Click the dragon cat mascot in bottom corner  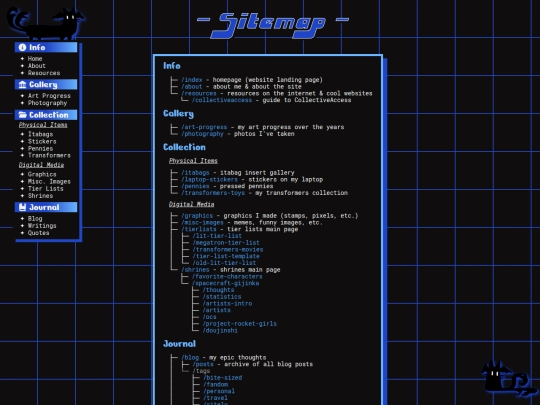[x=509, y=378]
